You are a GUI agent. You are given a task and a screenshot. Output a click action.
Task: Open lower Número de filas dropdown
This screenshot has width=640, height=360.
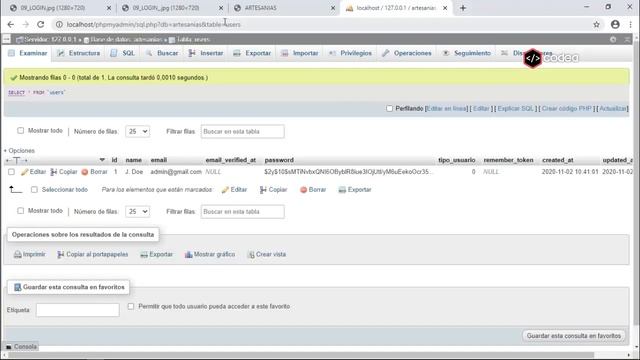click(x=138, y=211)
